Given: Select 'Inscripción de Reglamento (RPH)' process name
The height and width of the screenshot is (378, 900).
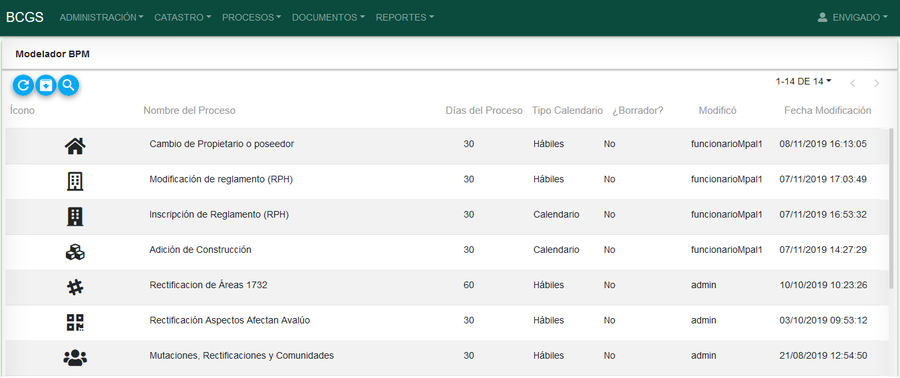Looking at the screenshot, I should point(219,215).
